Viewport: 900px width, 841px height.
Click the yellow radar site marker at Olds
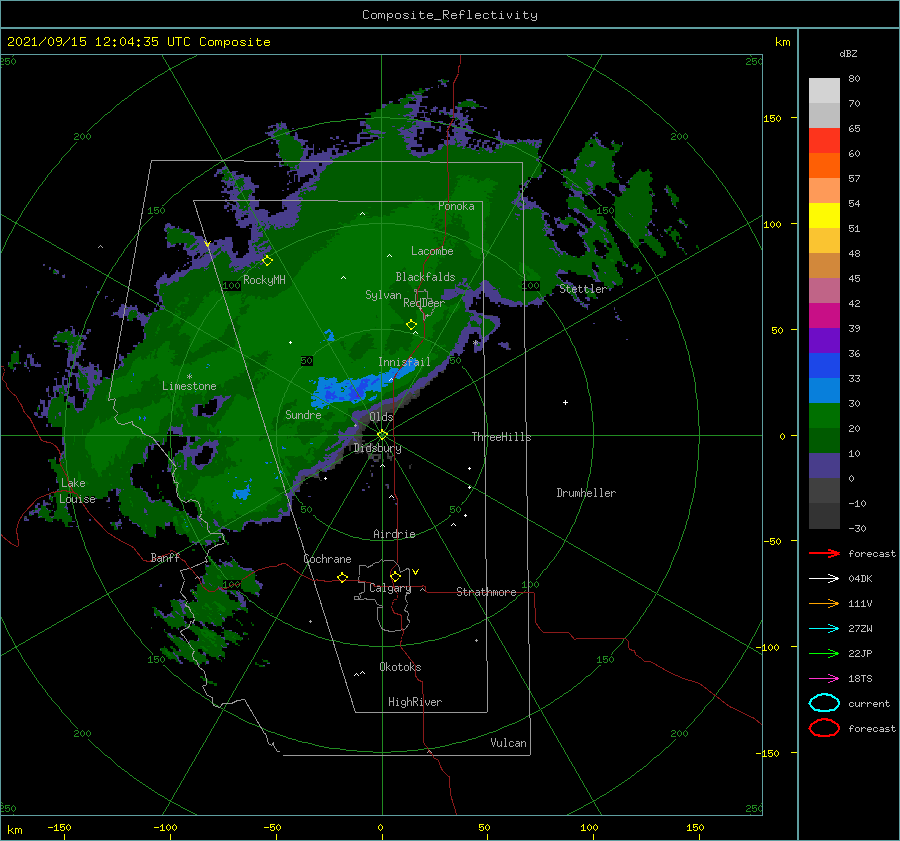(382, 435)
